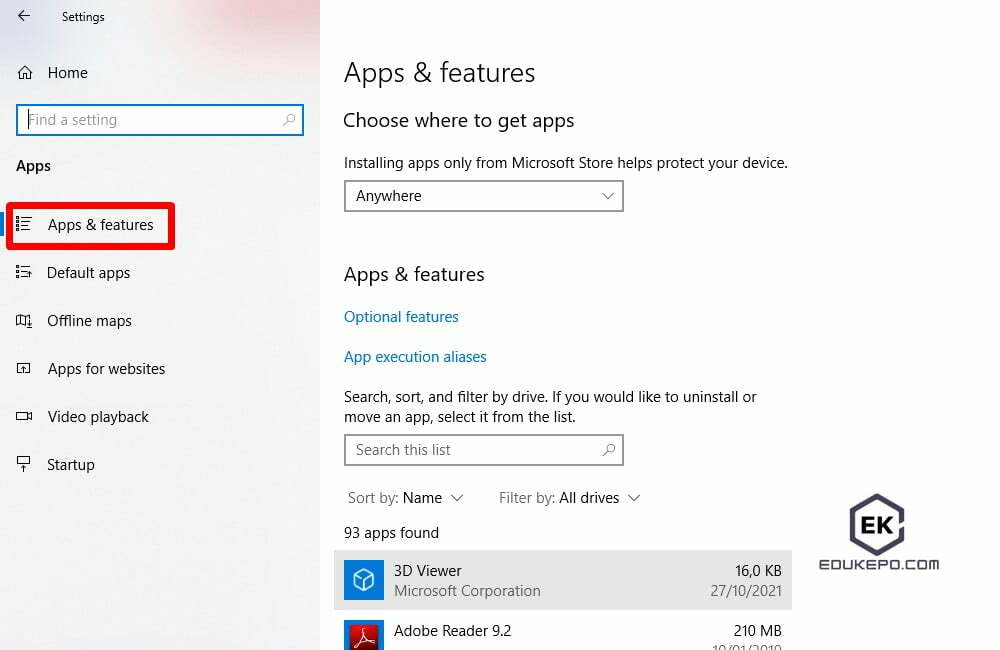Screen dimensions: 1000x650
Task: Click the back arrow in Settings
Action: point(24,16)
